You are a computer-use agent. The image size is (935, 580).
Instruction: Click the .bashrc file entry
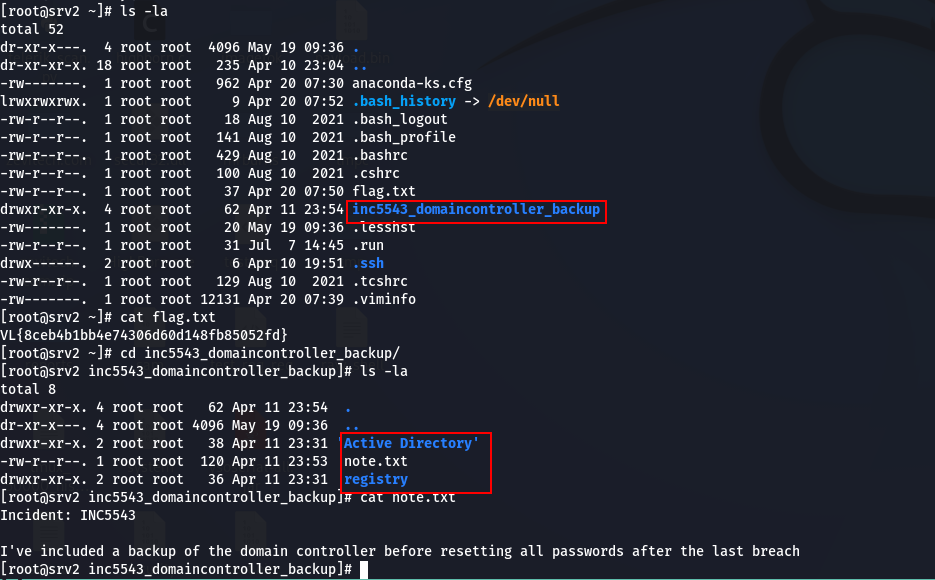click(x=380, y=156)
